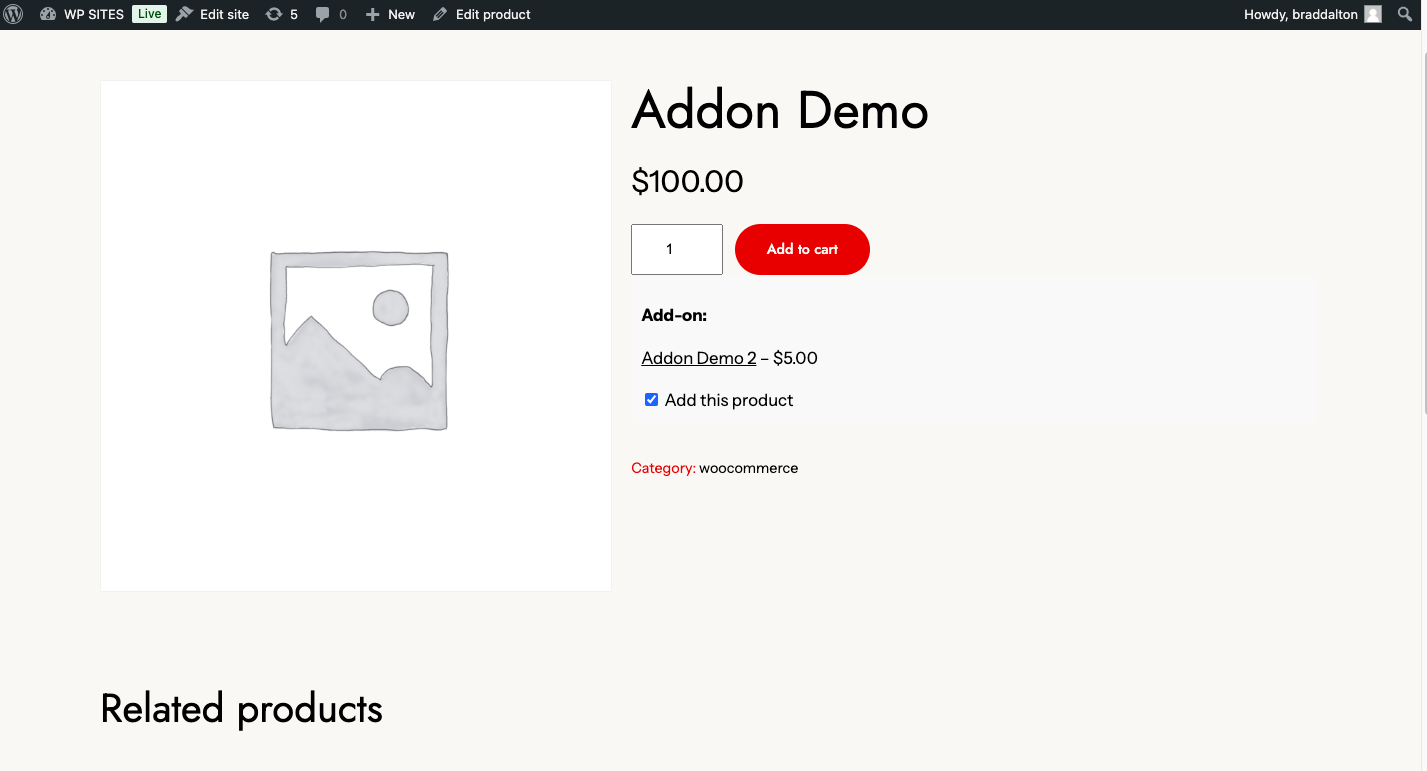Click the braddalton user avatar
The image size is (1427, 771).
1373,14
